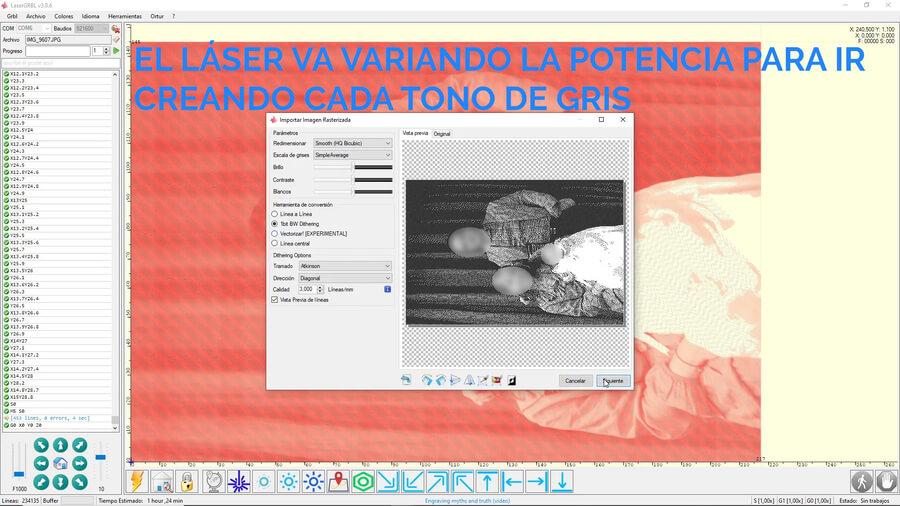Click the move to top-left corner arrow

463,481
